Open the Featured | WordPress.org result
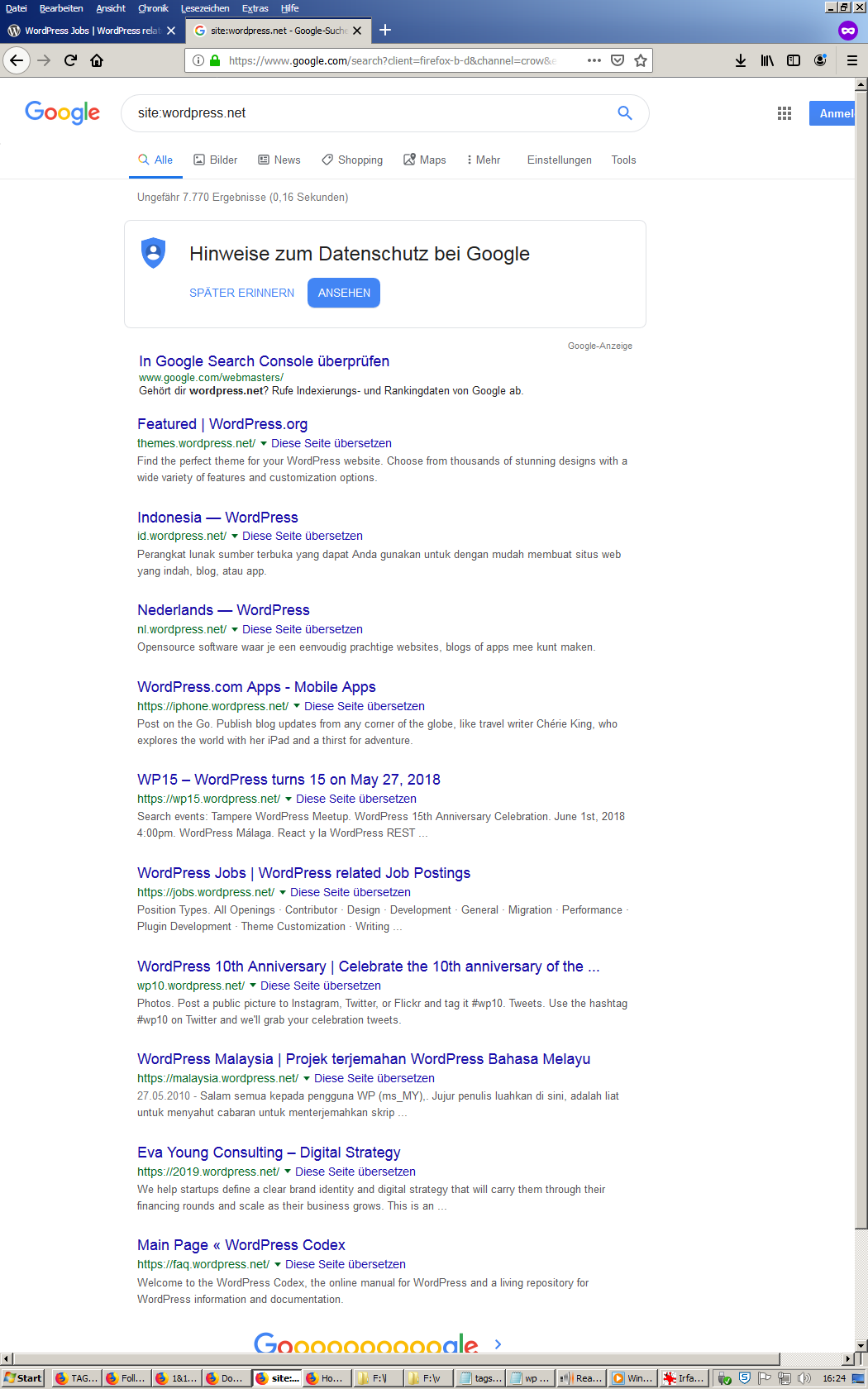This screenshot has height=1389, width=868. point(222,424)
